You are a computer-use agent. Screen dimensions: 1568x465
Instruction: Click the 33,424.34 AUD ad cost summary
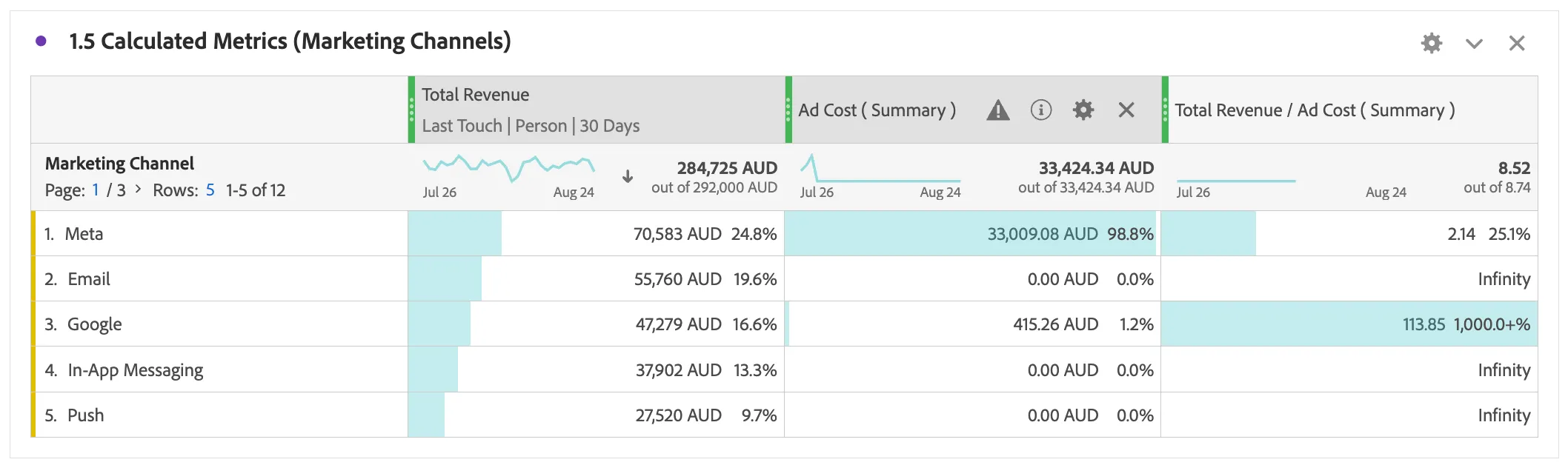click(x=1096, y=168)
